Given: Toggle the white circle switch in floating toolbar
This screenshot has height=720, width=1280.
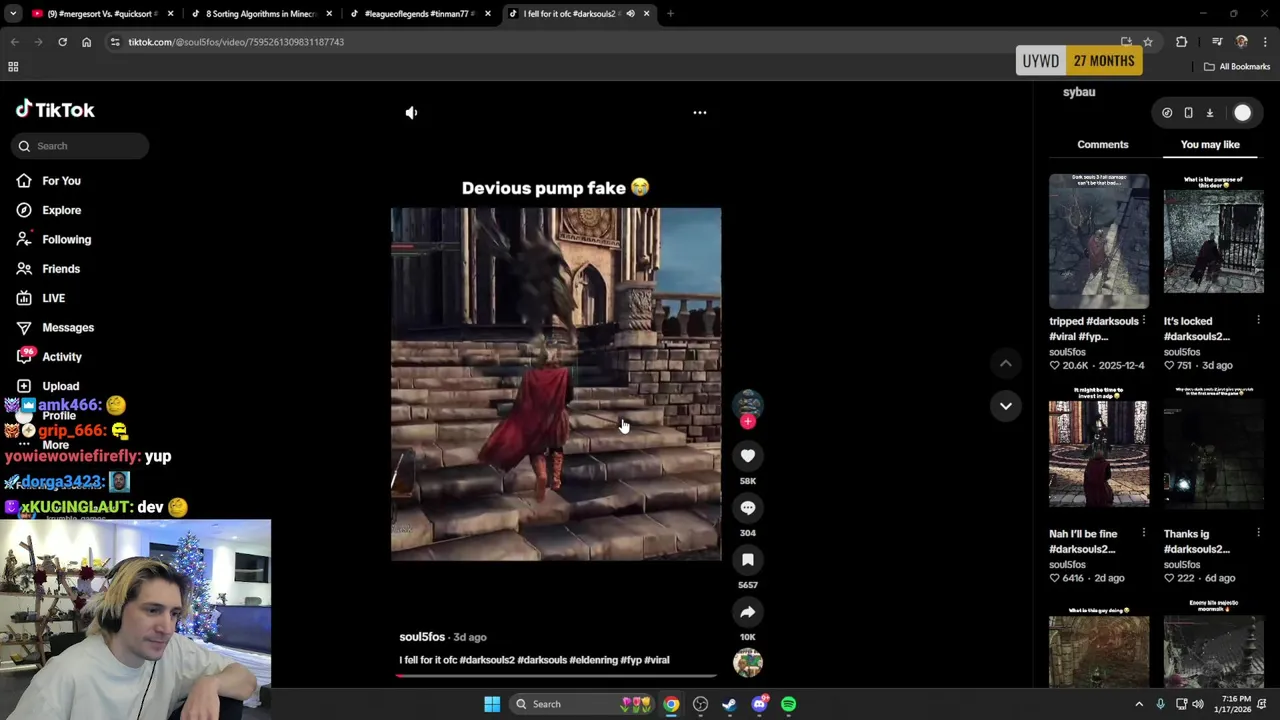Looking at the screenshot, I should (1242, 113).
